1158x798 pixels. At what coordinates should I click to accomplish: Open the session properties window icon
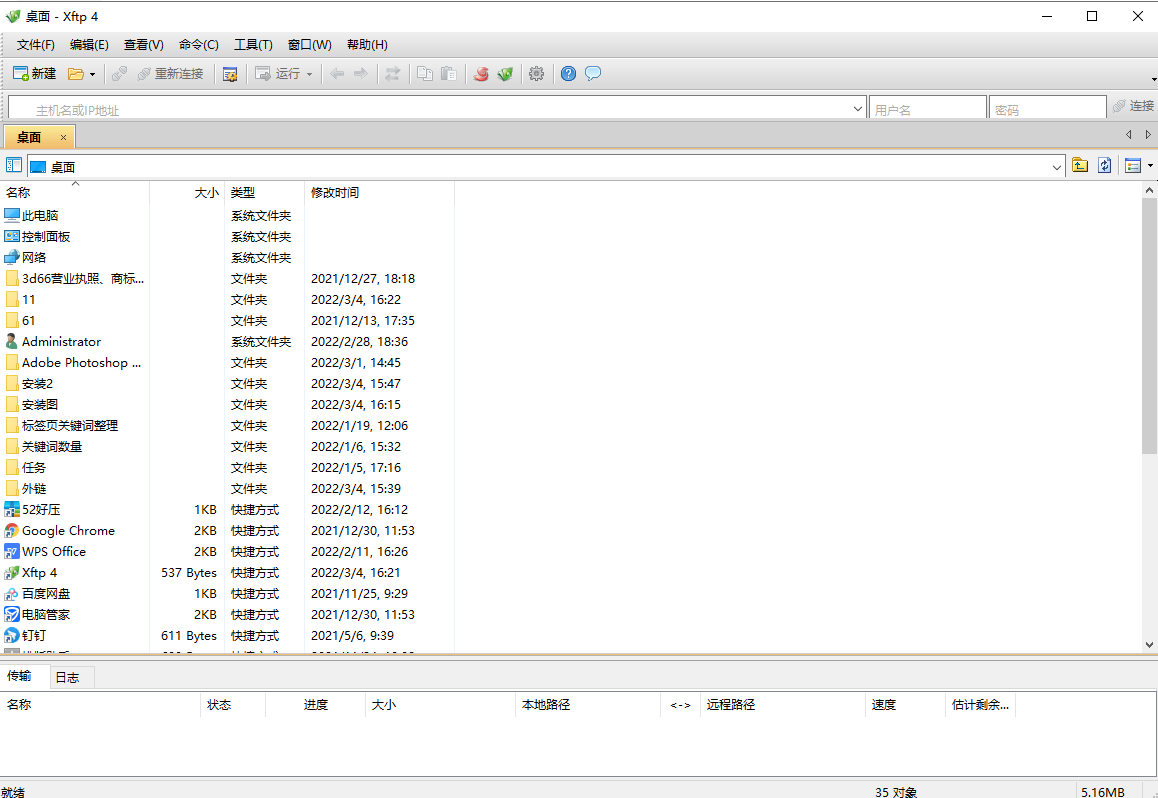[230, 74]
